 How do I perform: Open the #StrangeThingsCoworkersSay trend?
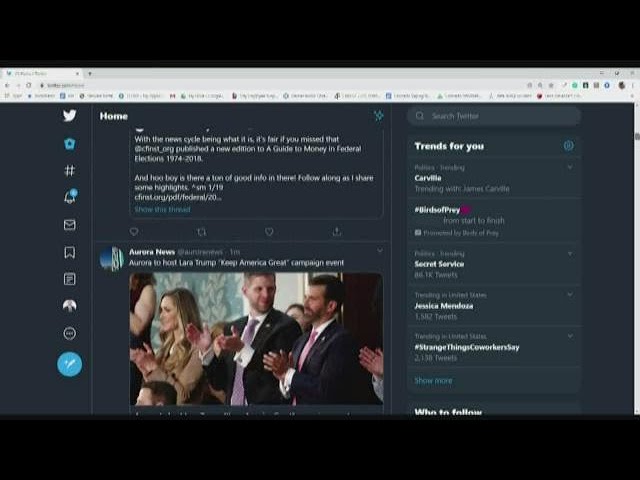(x=493, y=347)
